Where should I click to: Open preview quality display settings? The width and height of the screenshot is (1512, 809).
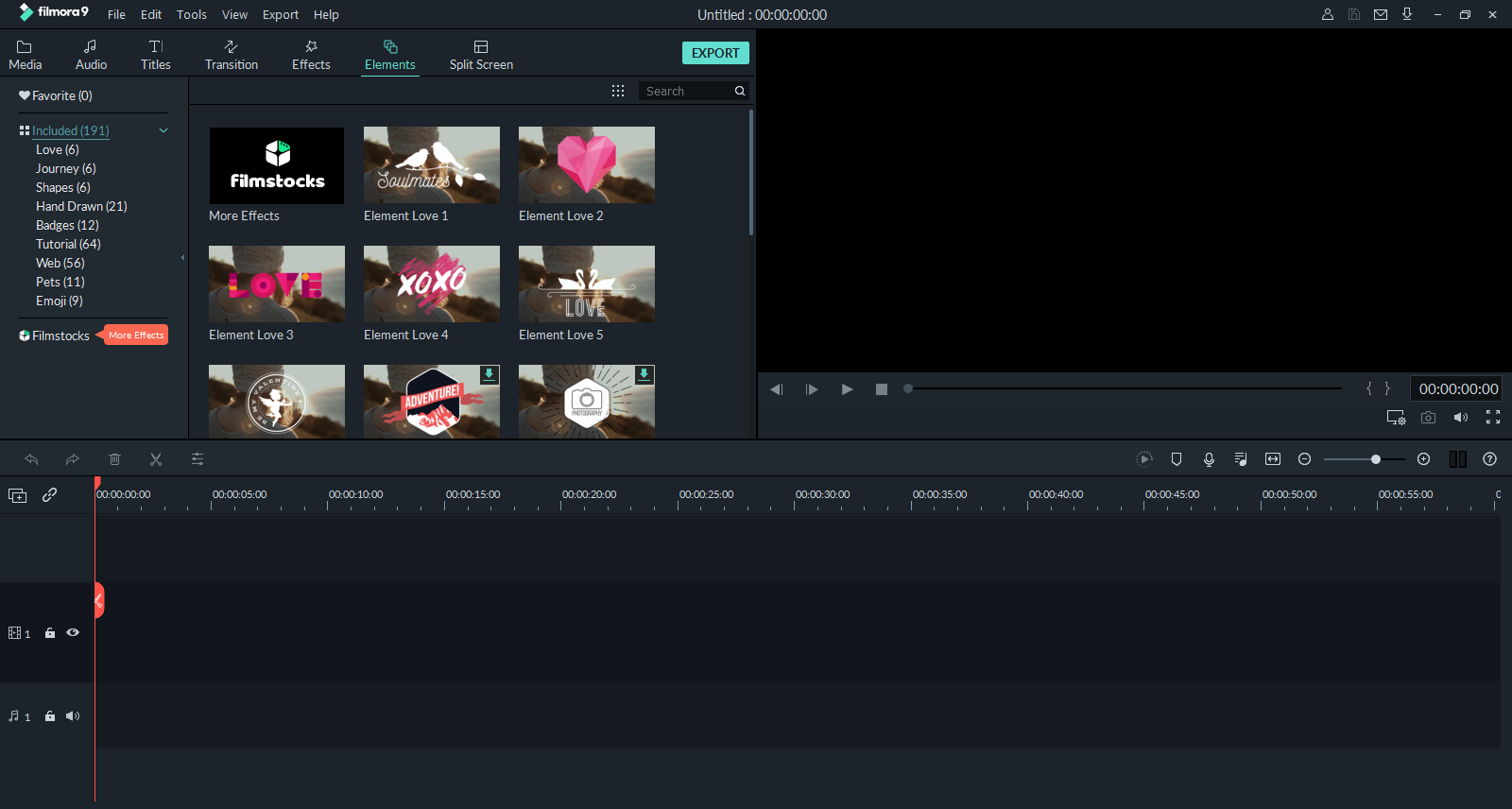[1396, 417]
